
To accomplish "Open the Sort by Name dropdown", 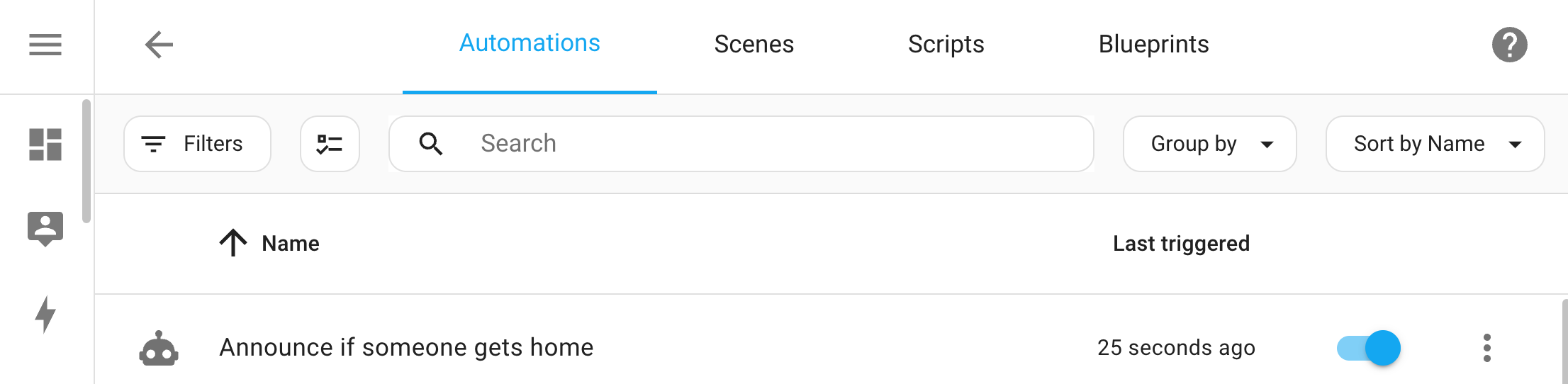I will (x=1435, y=144).
